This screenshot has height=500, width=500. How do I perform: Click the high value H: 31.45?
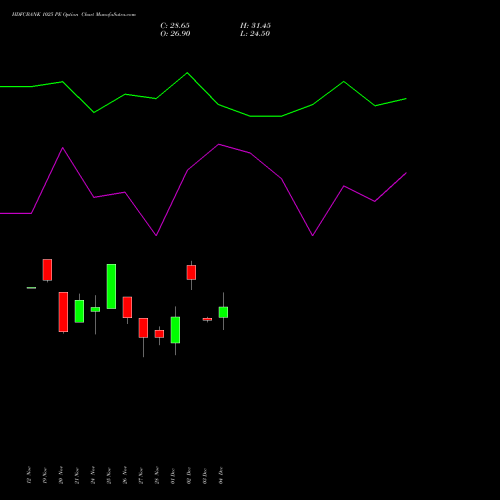coord(255,26)
